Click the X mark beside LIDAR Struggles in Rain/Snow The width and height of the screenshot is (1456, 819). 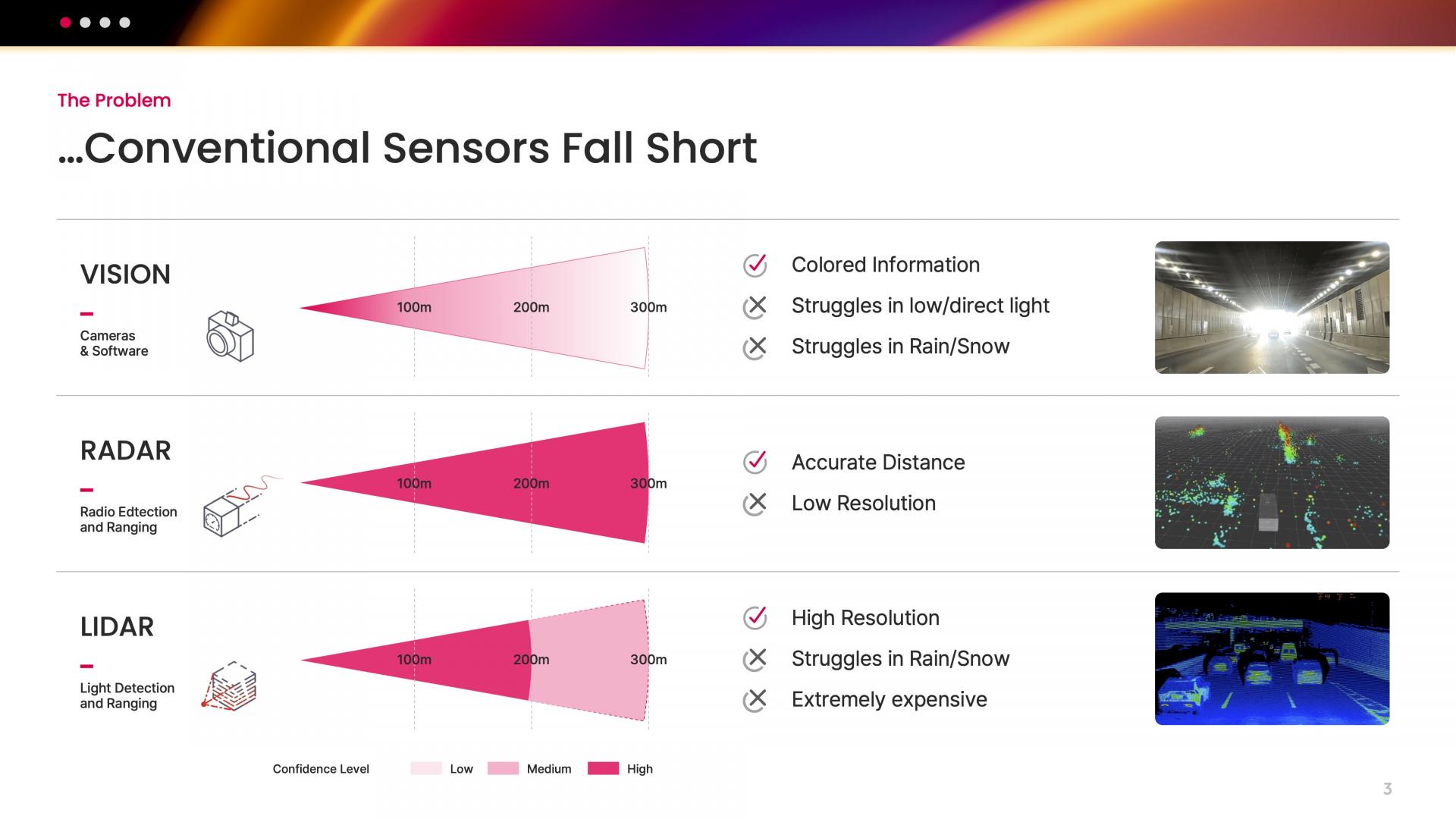[x=755, y=658]
